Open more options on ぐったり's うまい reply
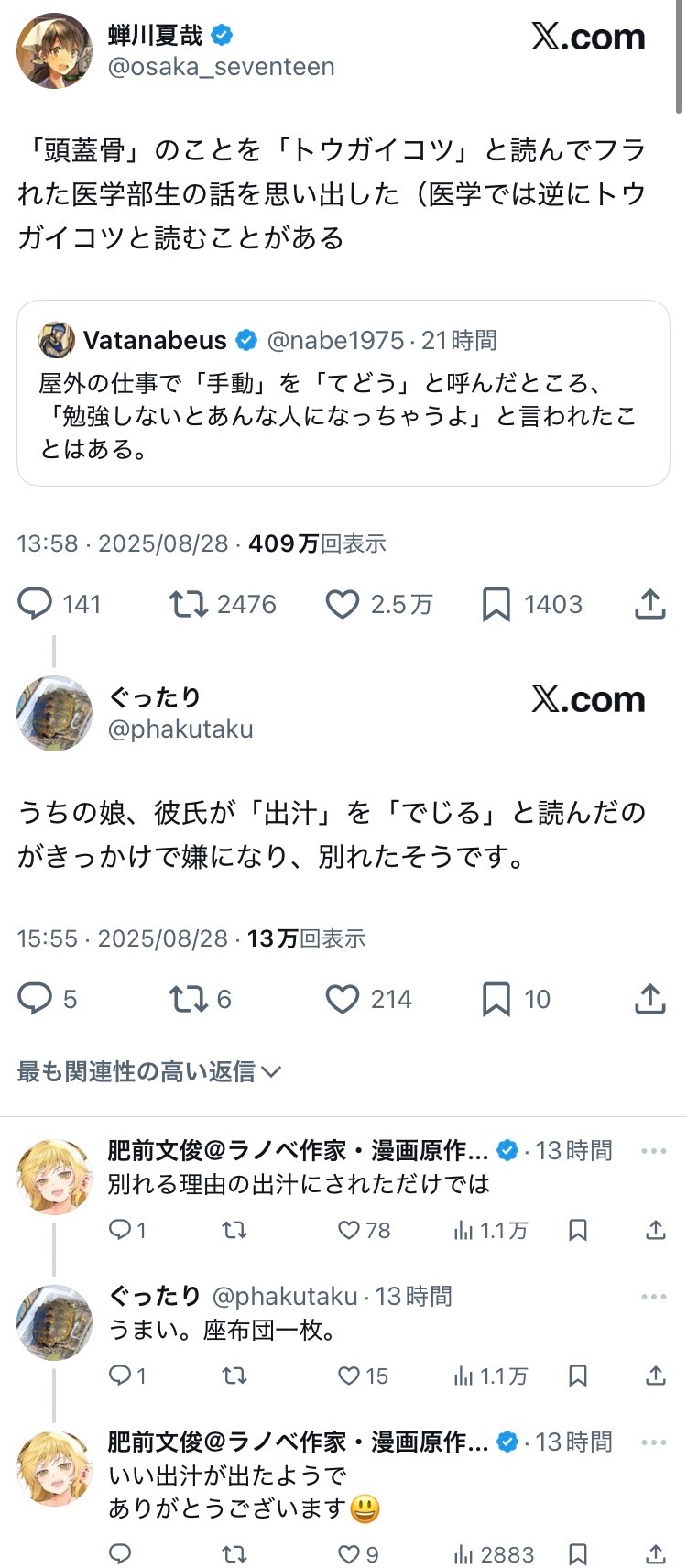687x1568 pixels. tap(653, 1297)
